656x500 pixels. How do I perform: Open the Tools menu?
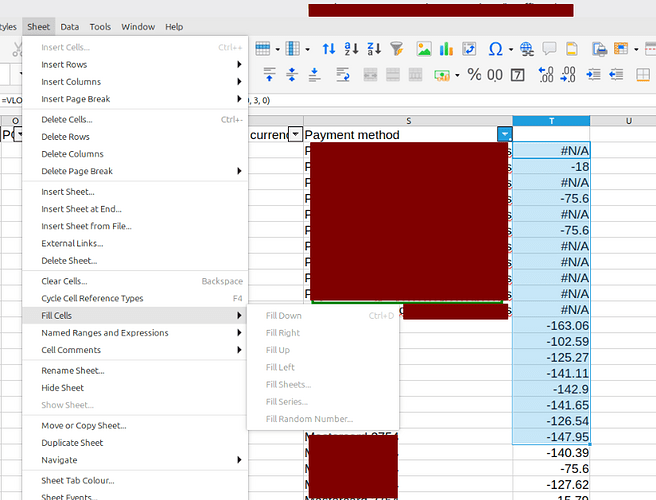coord(100,26)
